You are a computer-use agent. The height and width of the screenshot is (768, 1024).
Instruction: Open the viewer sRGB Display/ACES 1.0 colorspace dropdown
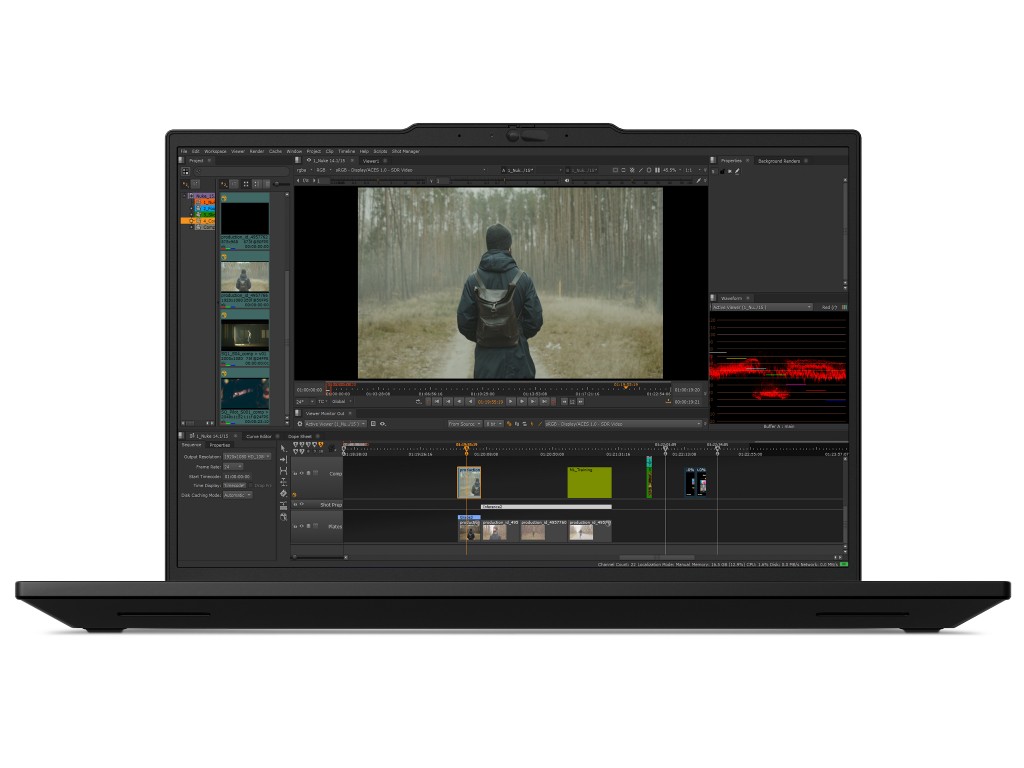pos(410,170)
